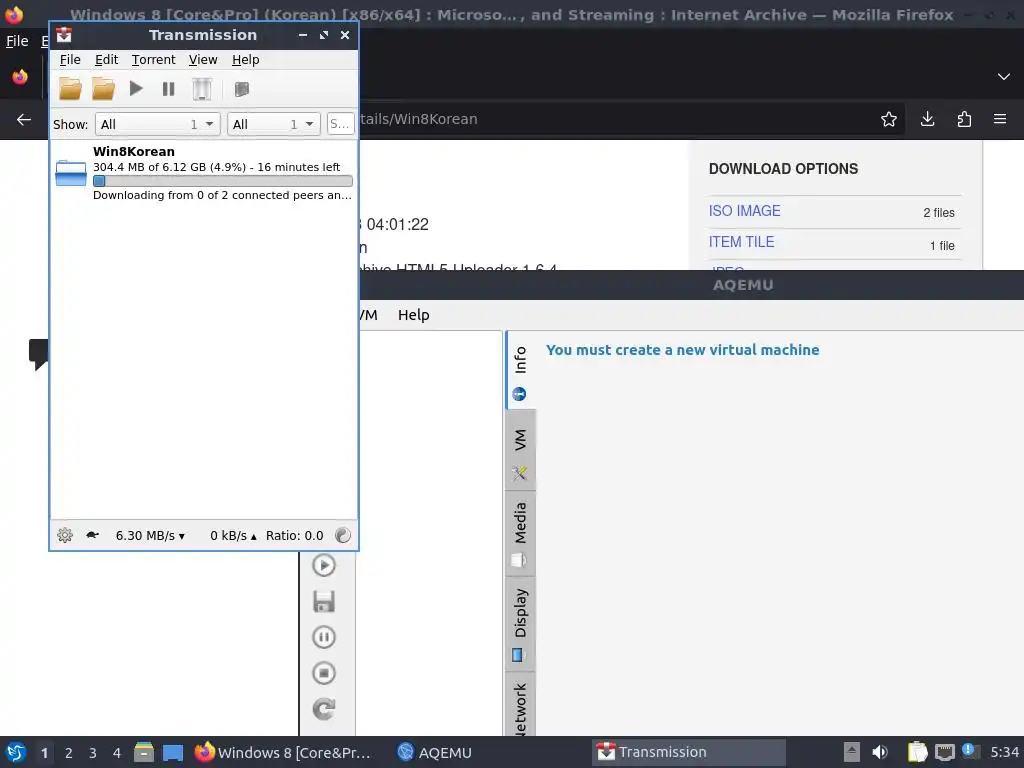The image size is (1024, 768).
Task: Click the torrent search field in Transmission
Action: click(340, 124)
